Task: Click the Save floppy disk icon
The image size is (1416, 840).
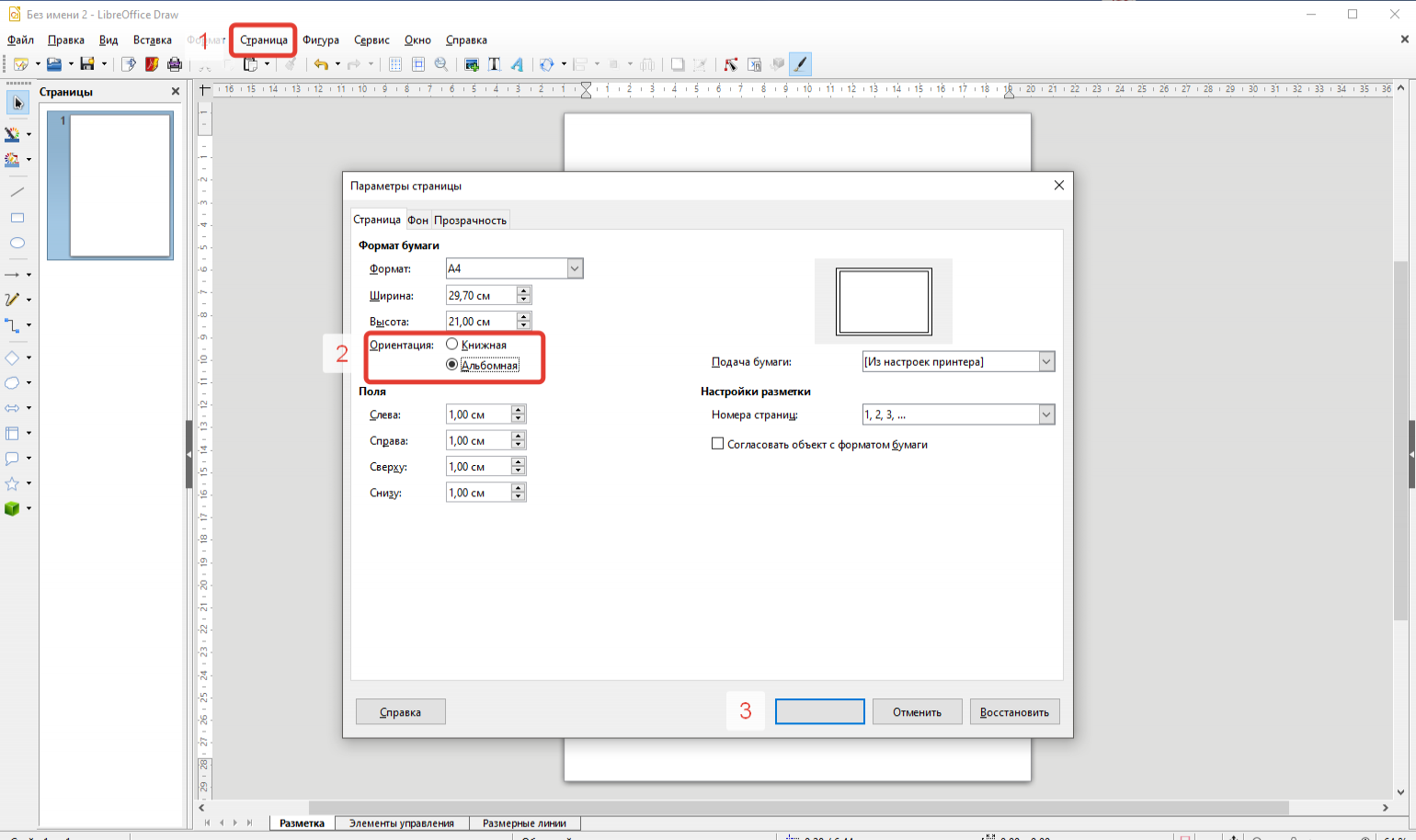Action: coord(87,64)
